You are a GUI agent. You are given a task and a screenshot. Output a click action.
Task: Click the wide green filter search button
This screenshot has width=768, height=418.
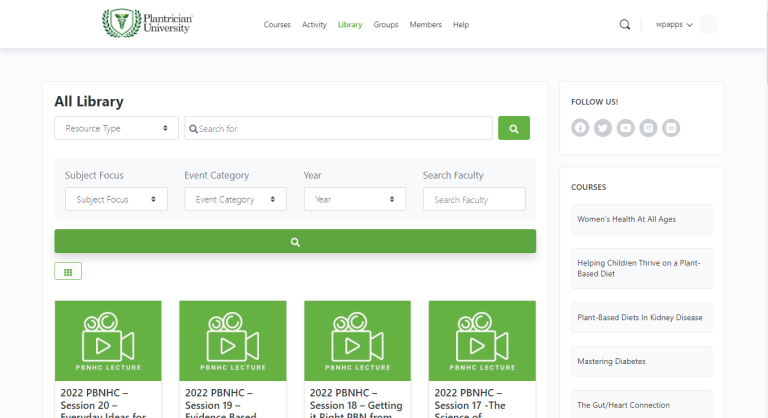point(295,241)
